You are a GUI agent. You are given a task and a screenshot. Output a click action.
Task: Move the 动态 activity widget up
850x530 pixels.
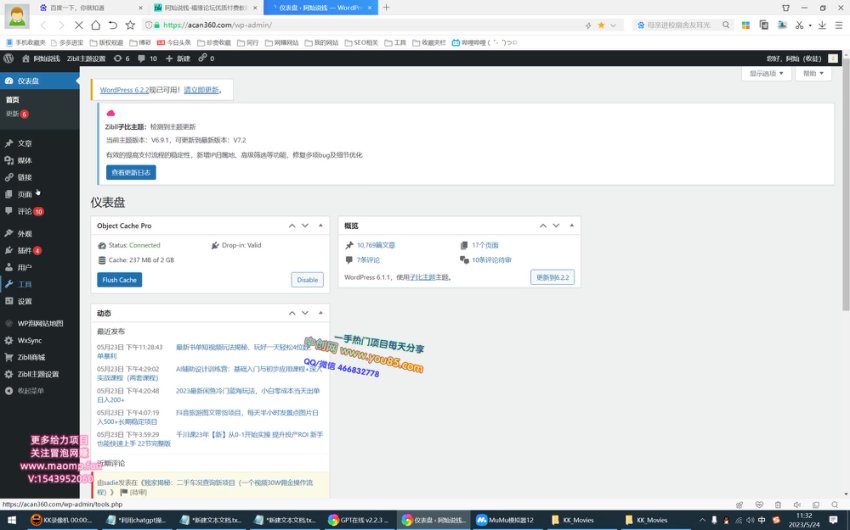coord(292,313)
